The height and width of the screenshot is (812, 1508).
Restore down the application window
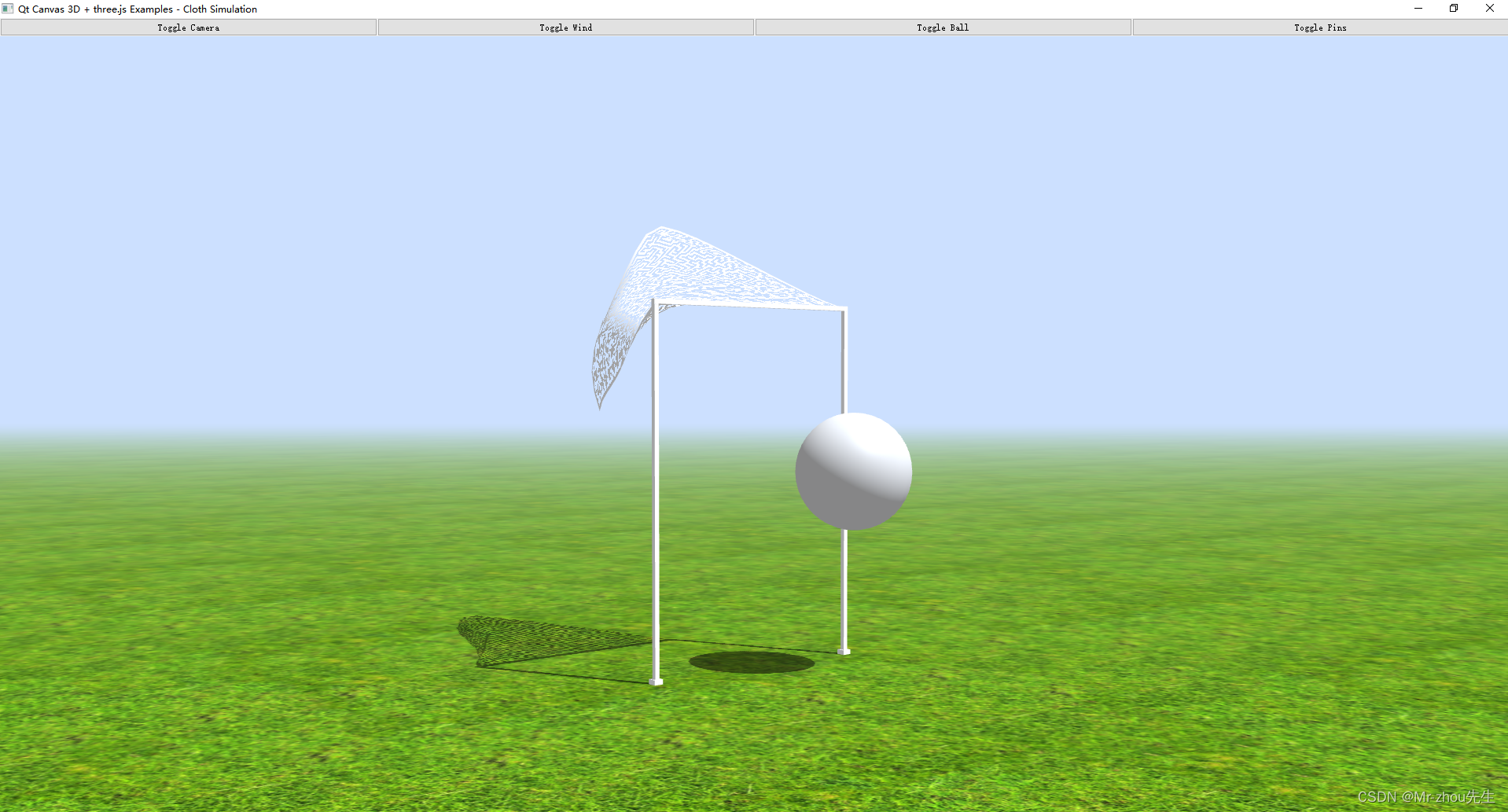[1453, 9]
